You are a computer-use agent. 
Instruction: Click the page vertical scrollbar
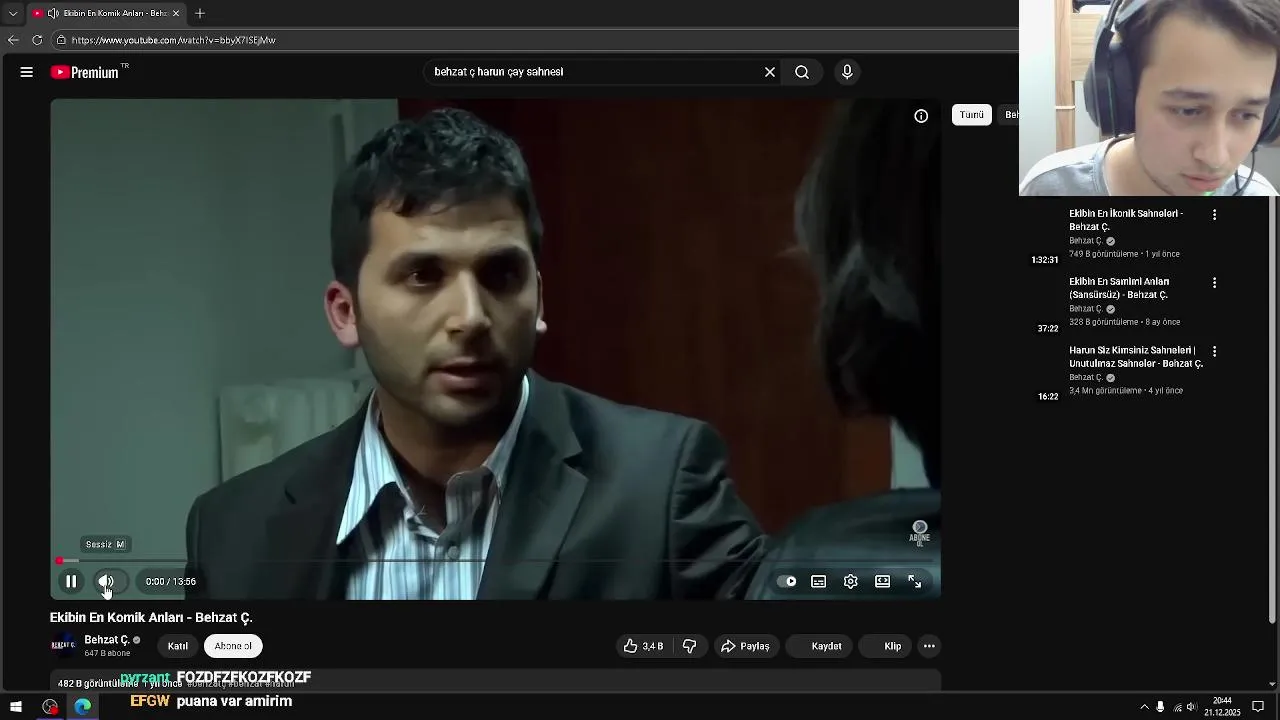(1272, 410)
